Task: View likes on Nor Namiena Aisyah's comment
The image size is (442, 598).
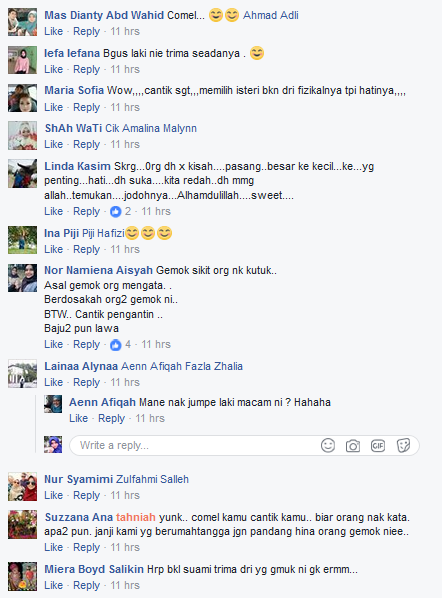Action: 121,344
